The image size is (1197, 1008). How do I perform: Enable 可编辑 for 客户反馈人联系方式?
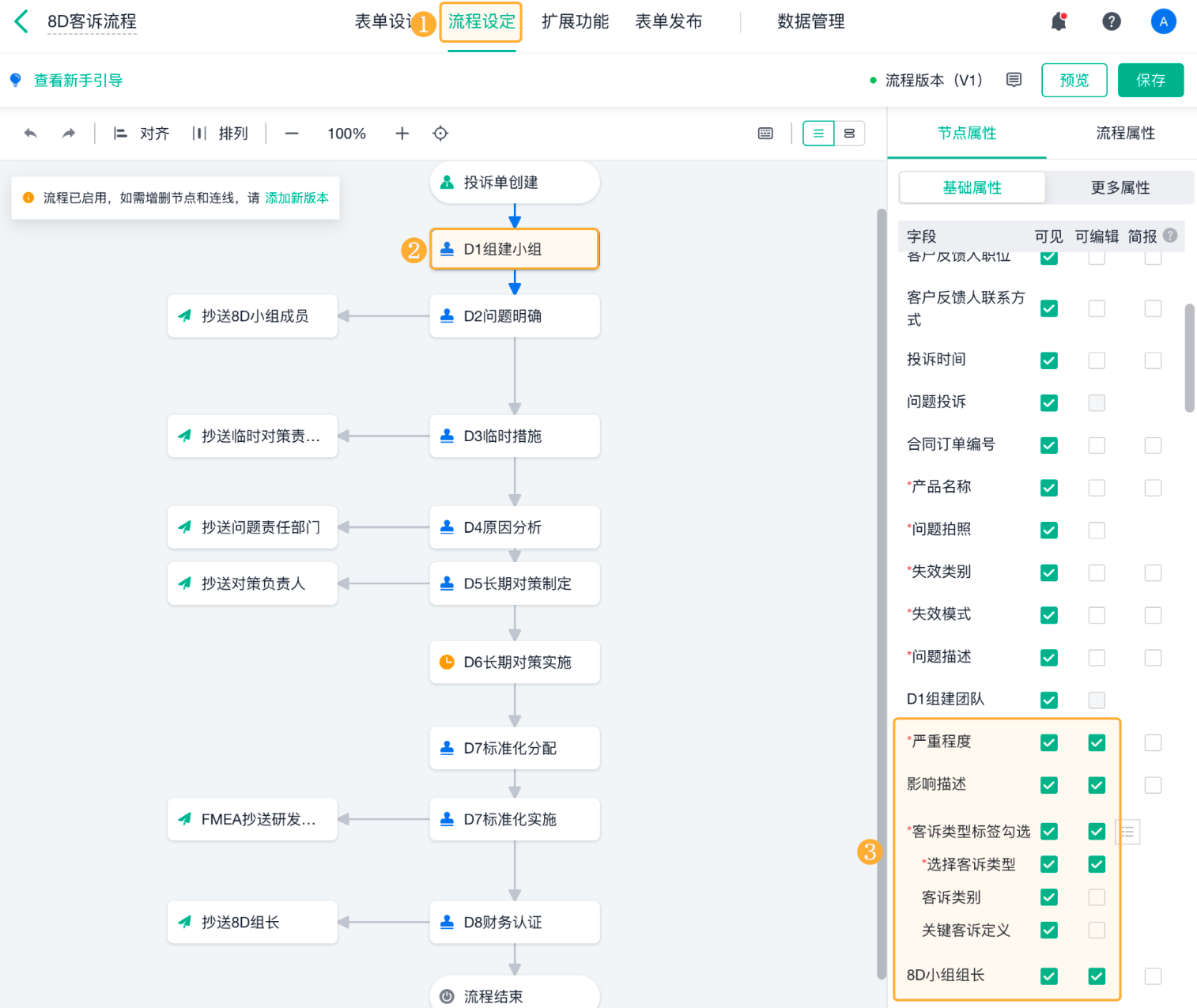(1097, 308)
